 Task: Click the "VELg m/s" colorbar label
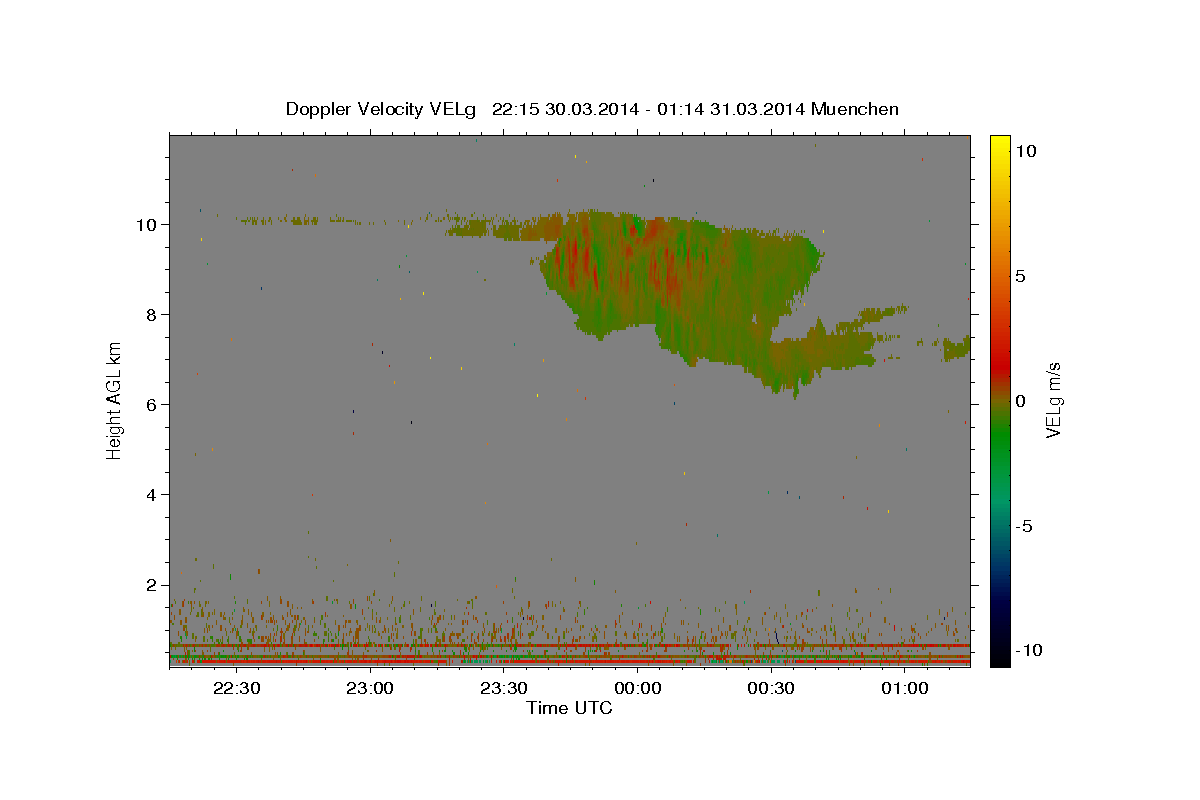click(x=1054, y=400)
